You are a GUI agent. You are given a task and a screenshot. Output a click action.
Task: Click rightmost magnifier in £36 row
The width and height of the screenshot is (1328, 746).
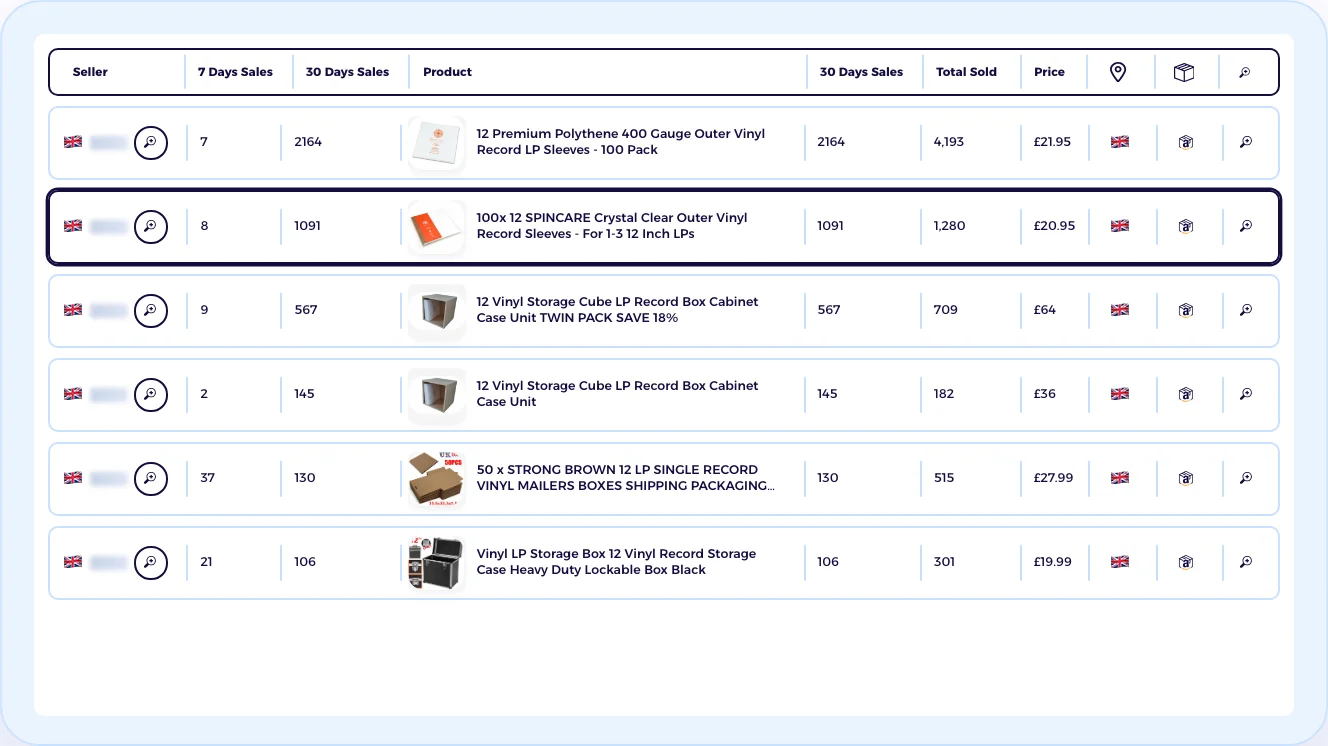point(1246,394)
